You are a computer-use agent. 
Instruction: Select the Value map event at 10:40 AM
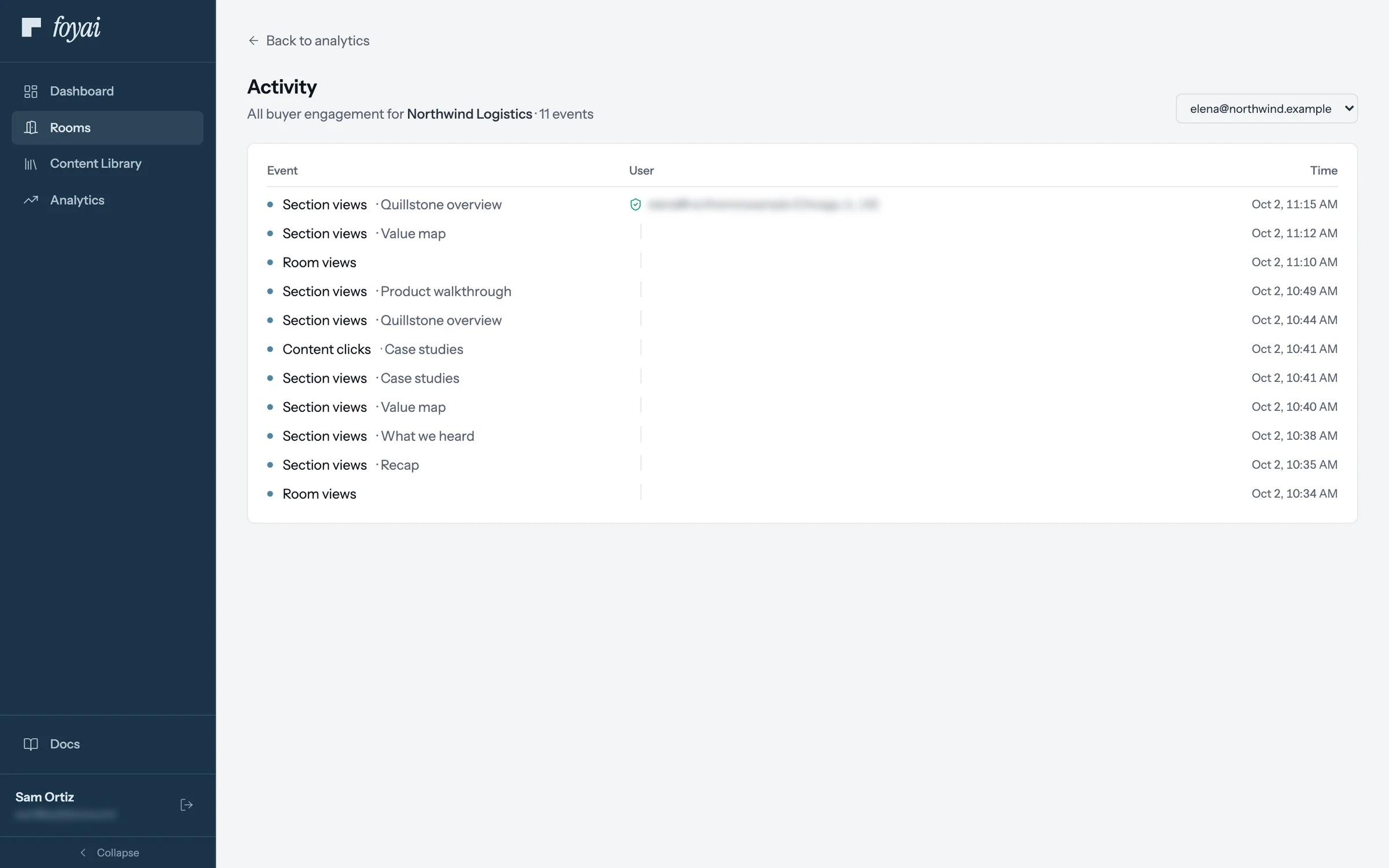(x=802, y=407)
